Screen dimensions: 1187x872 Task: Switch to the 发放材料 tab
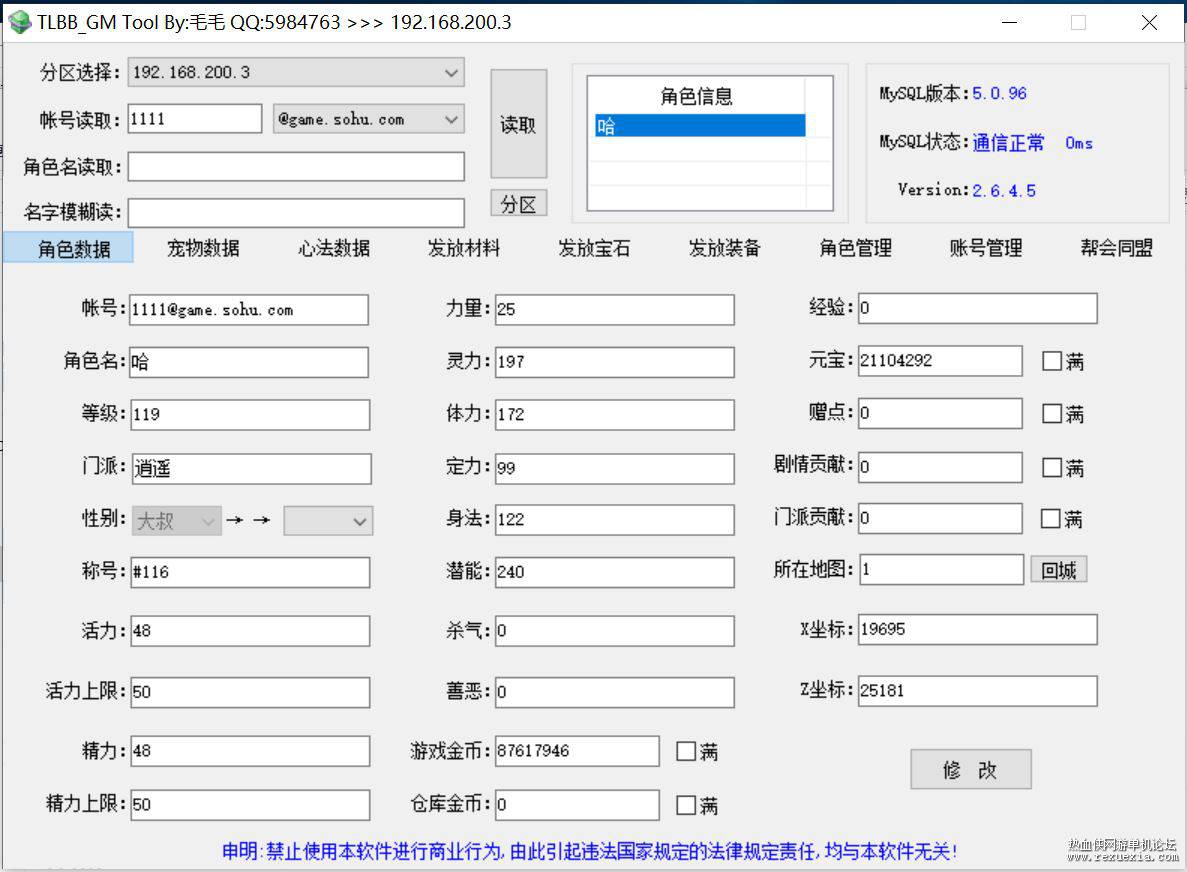click(x=463, y=248)
